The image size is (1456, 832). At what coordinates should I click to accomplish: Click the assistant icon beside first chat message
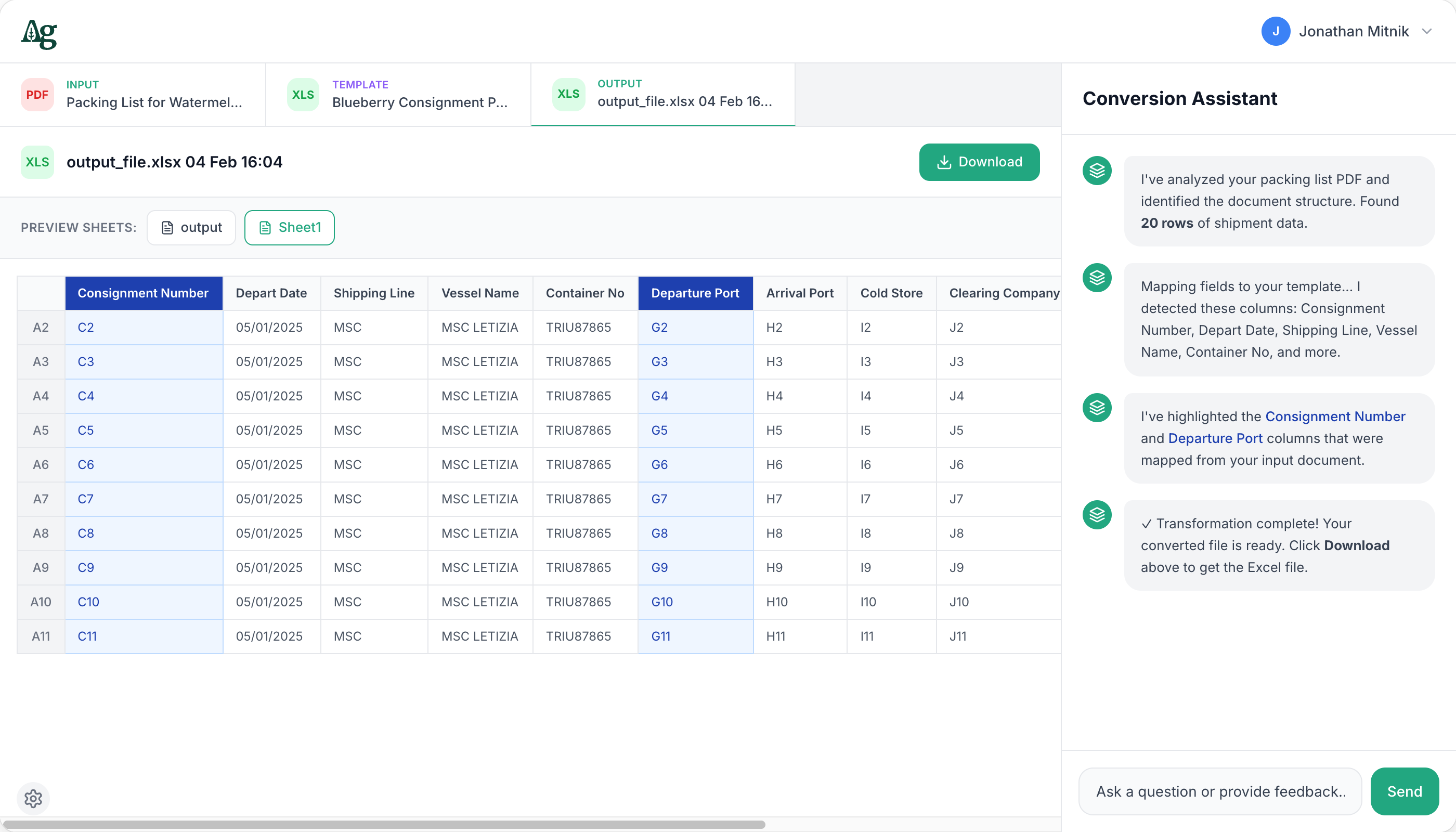pos(1097,170)
